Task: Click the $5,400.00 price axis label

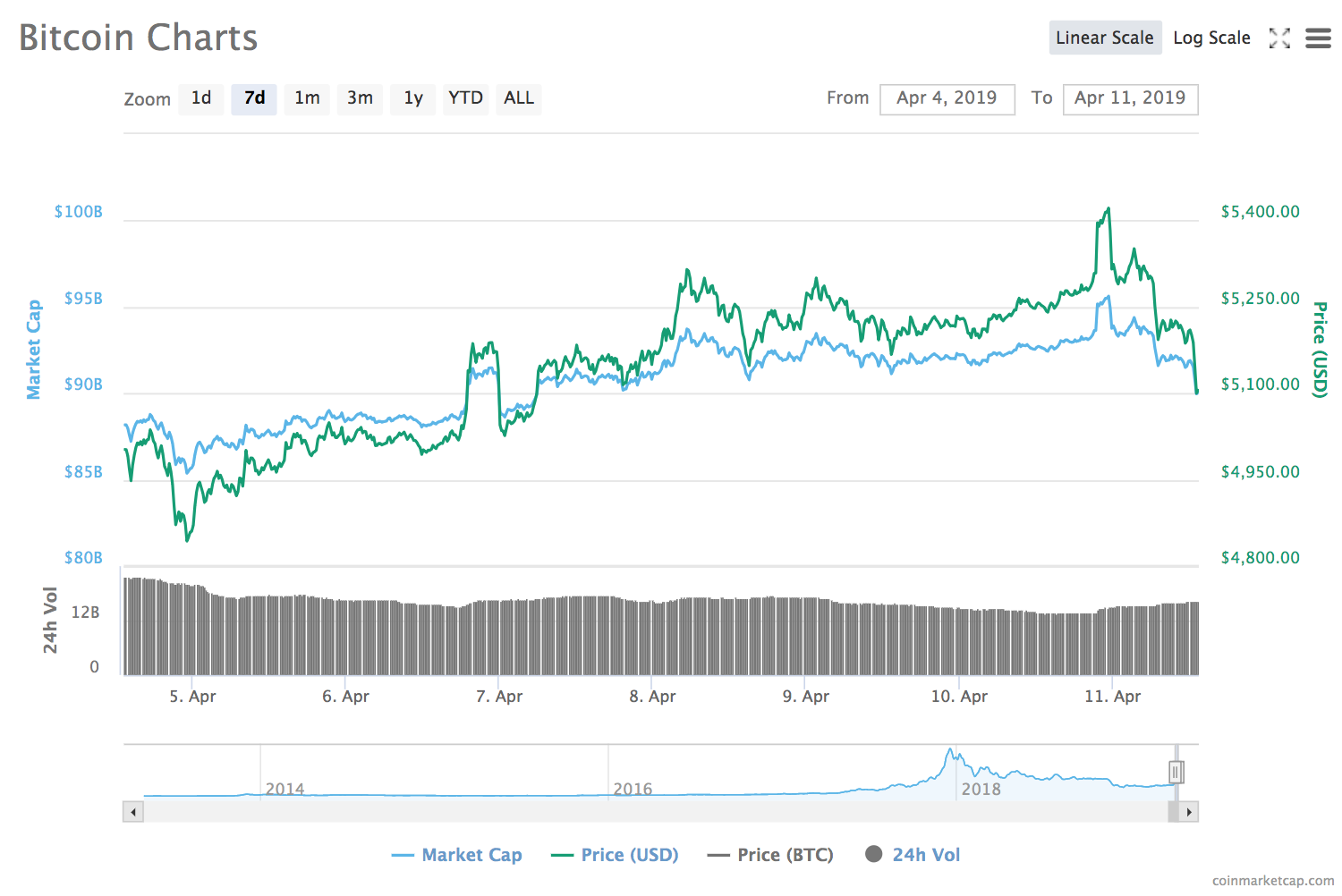Action: (1260, 212)
